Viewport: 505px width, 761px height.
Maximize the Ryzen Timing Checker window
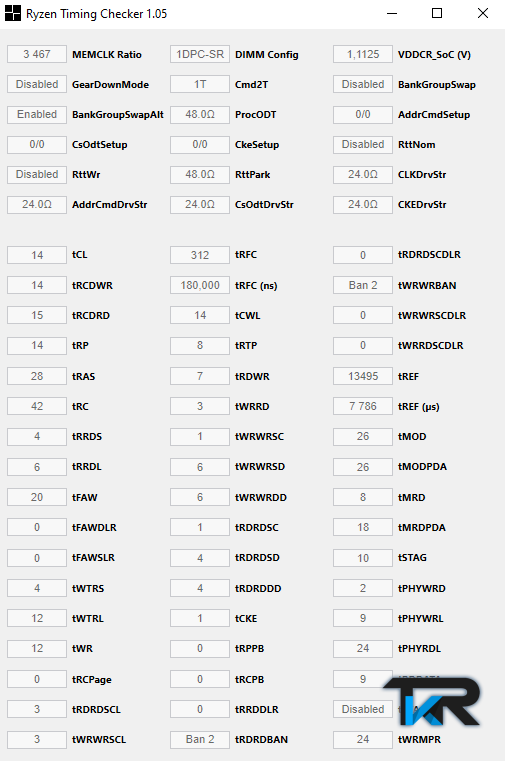437,14
